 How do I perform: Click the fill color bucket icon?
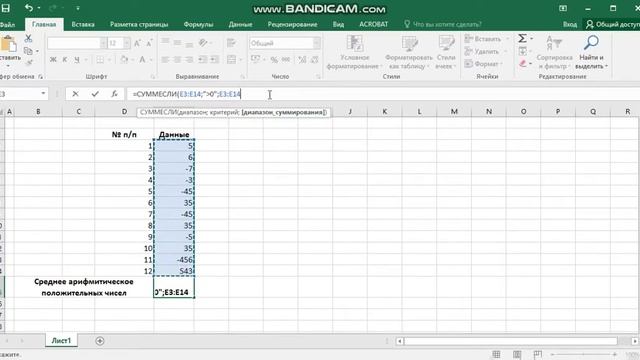(x=124, y=60)
